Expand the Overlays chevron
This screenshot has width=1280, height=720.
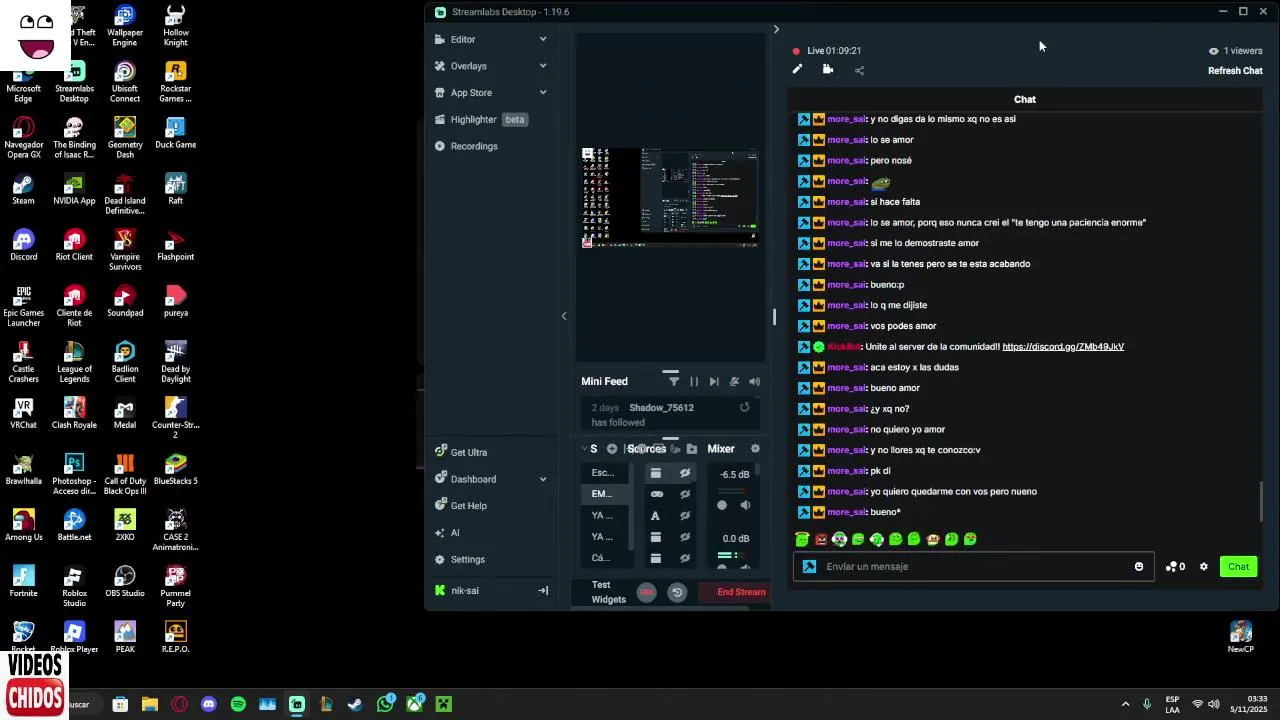[543, 66]
